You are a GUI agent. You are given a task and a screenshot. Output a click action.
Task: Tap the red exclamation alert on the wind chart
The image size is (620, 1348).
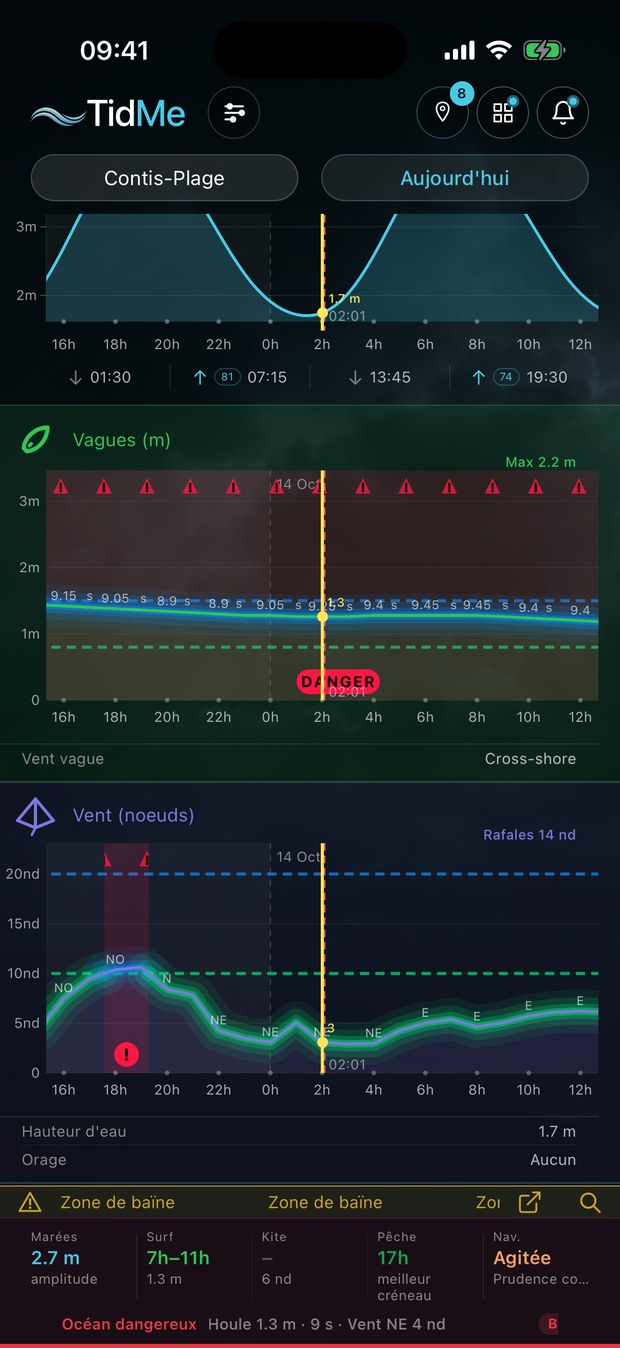(x=126, y=1053)
